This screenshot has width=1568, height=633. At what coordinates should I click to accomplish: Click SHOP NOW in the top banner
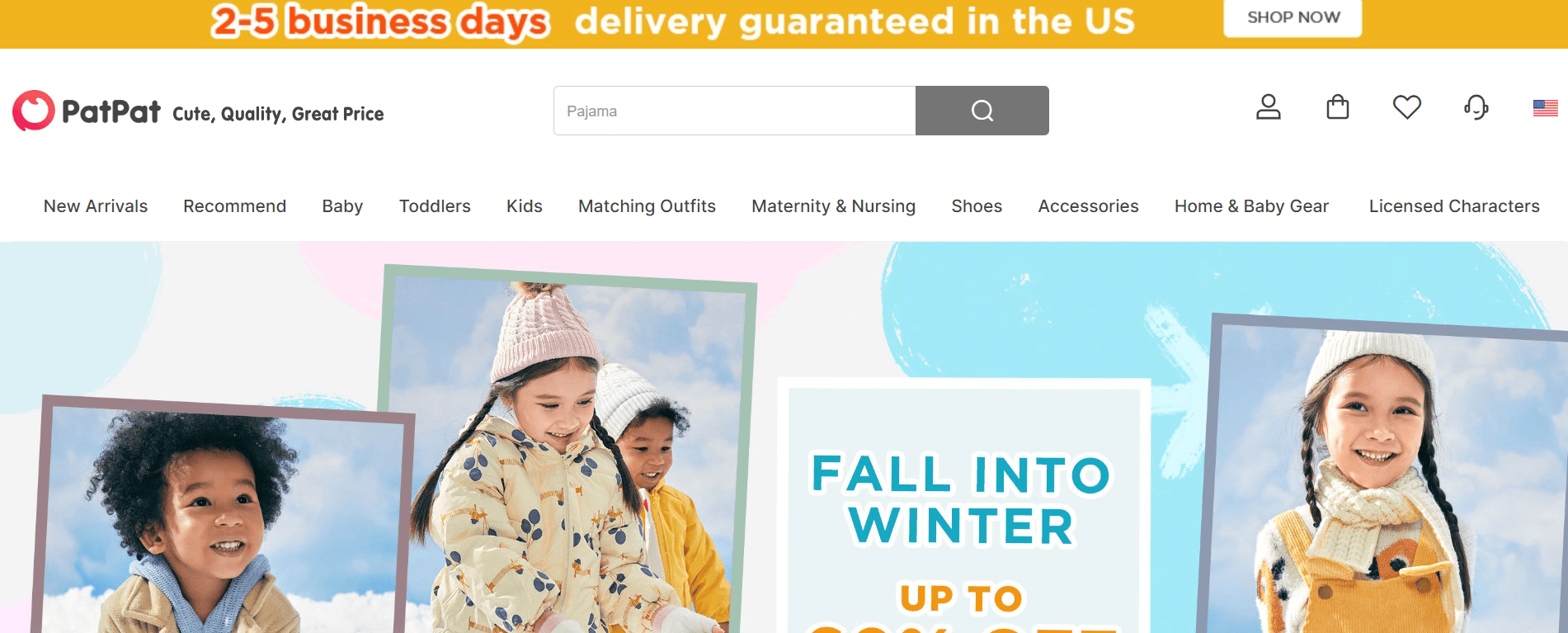[1293, 17]
